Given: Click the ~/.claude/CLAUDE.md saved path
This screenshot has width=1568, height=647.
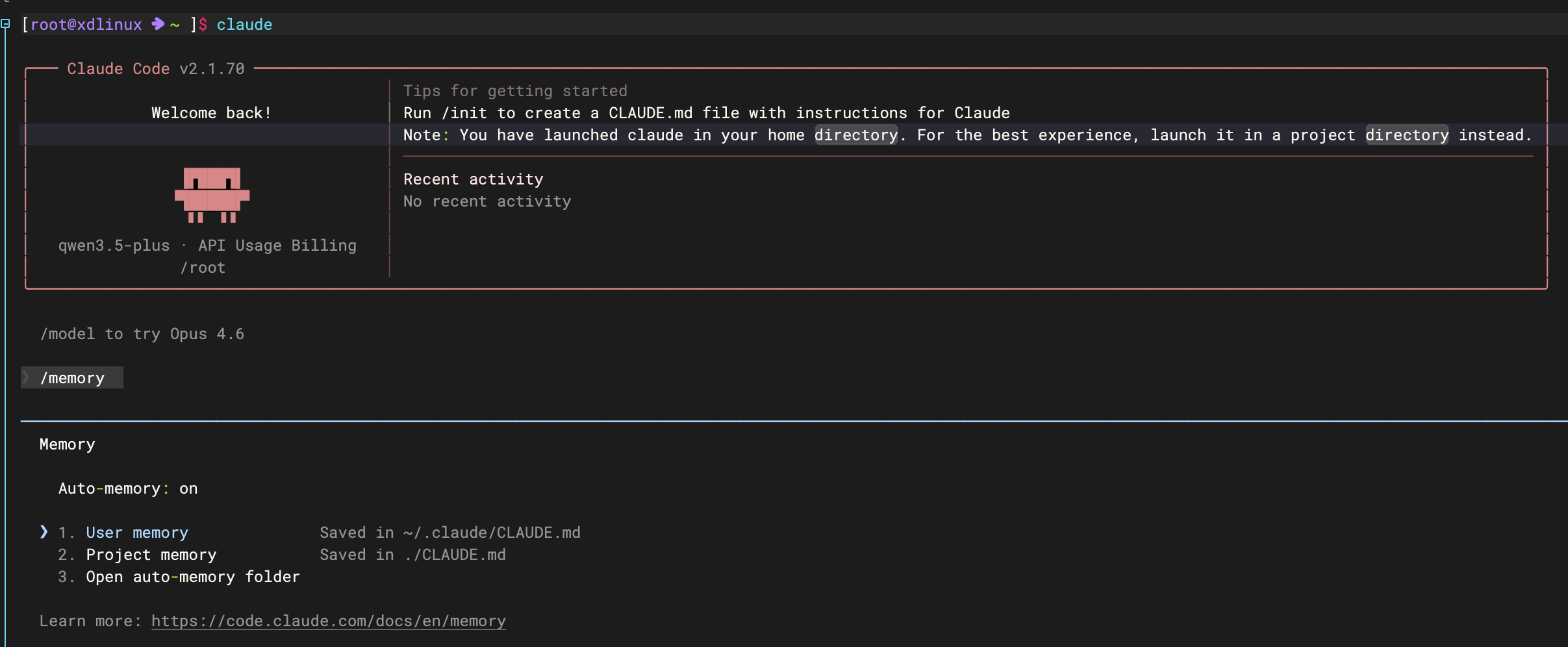Looking at the screenshot, I should click(x=491, y=533).
